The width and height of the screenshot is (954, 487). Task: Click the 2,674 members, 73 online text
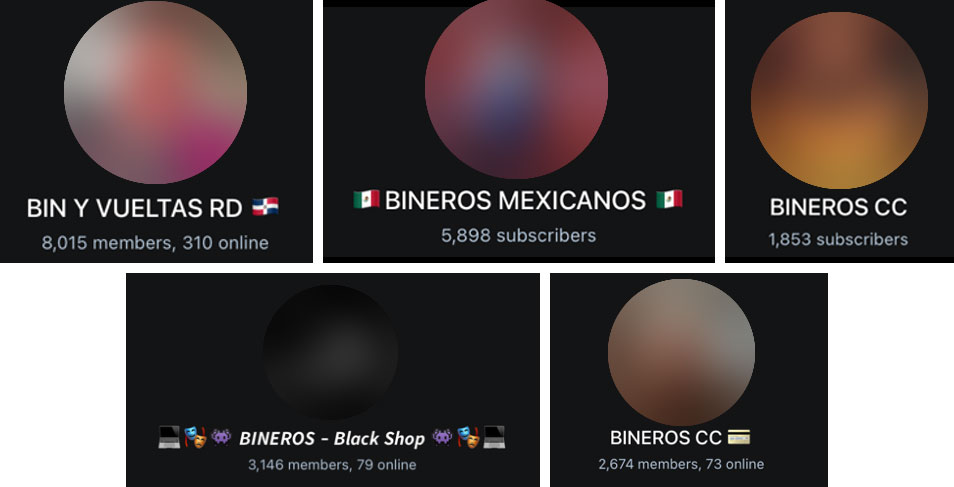pos(681,464)
